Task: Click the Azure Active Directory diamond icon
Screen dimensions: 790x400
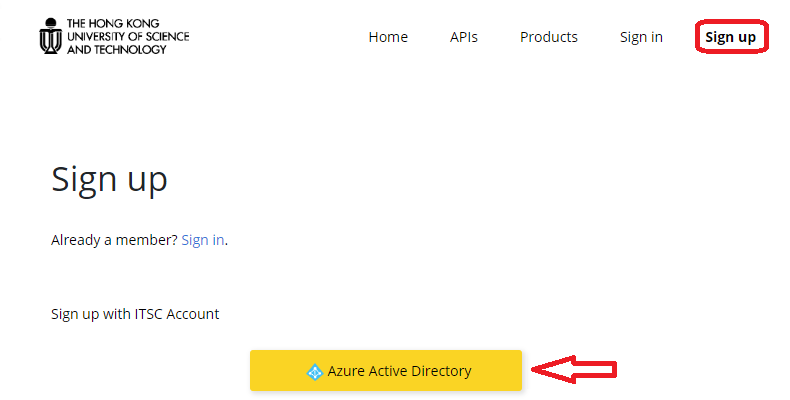Action: (315, 372)
